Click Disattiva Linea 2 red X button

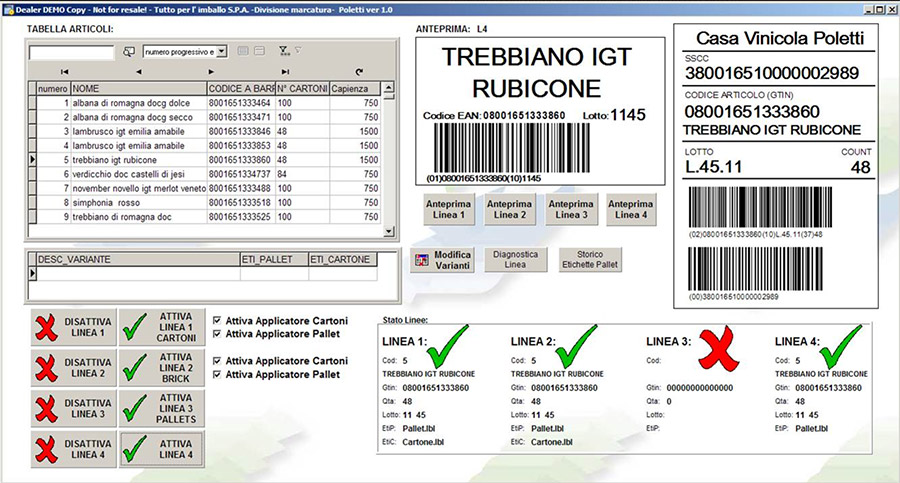(x=73, y=368)
